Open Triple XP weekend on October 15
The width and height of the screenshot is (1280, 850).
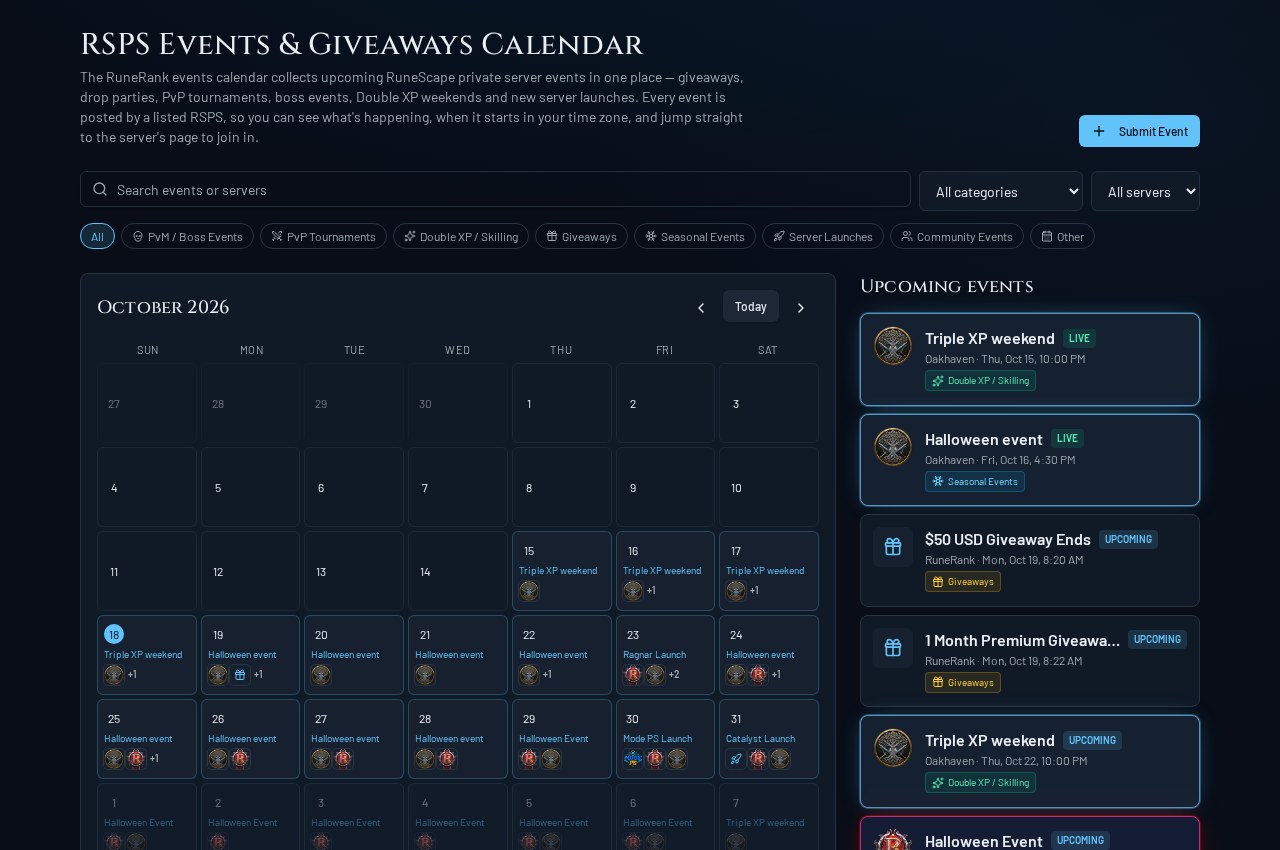point(558,570)
